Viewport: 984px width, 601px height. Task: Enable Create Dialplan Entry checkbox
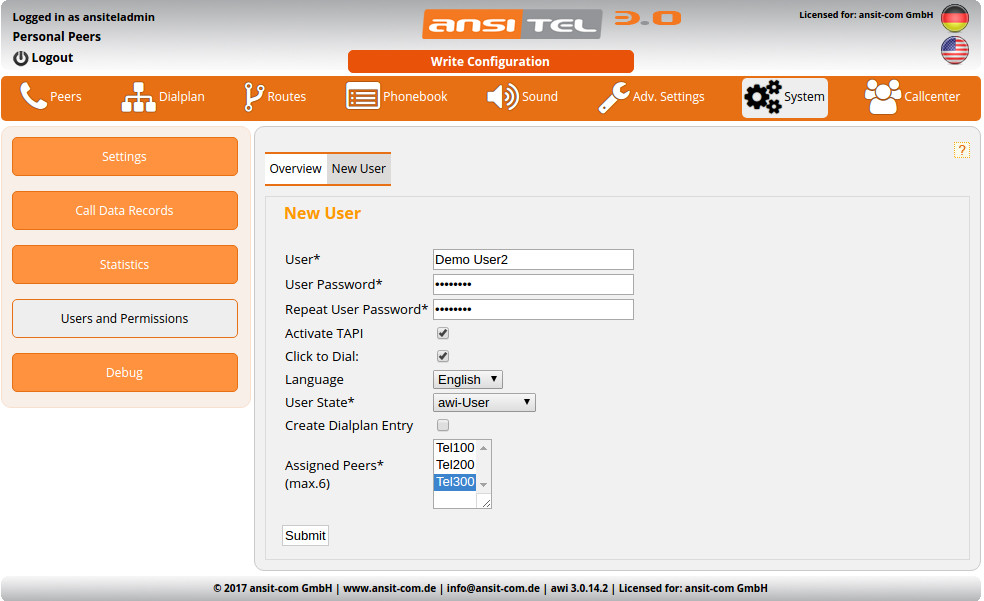(x=443, y=425)
